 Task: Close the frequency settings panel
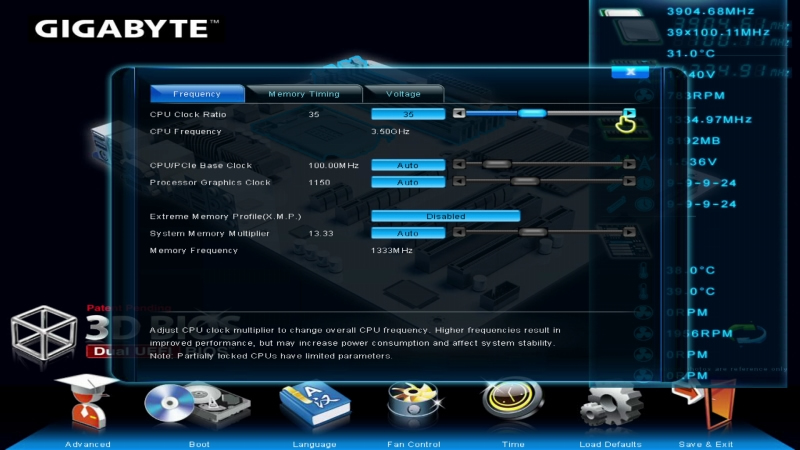pyautogui.click(x=630, y=71)
